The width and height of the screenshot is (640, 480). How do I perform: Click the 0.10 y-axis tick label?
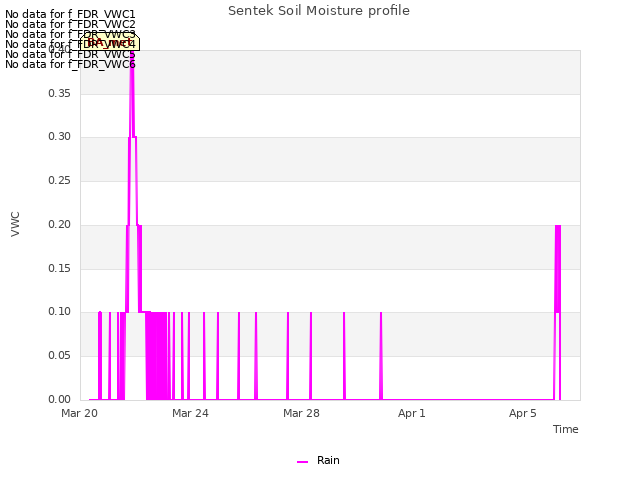coord(60,311)
